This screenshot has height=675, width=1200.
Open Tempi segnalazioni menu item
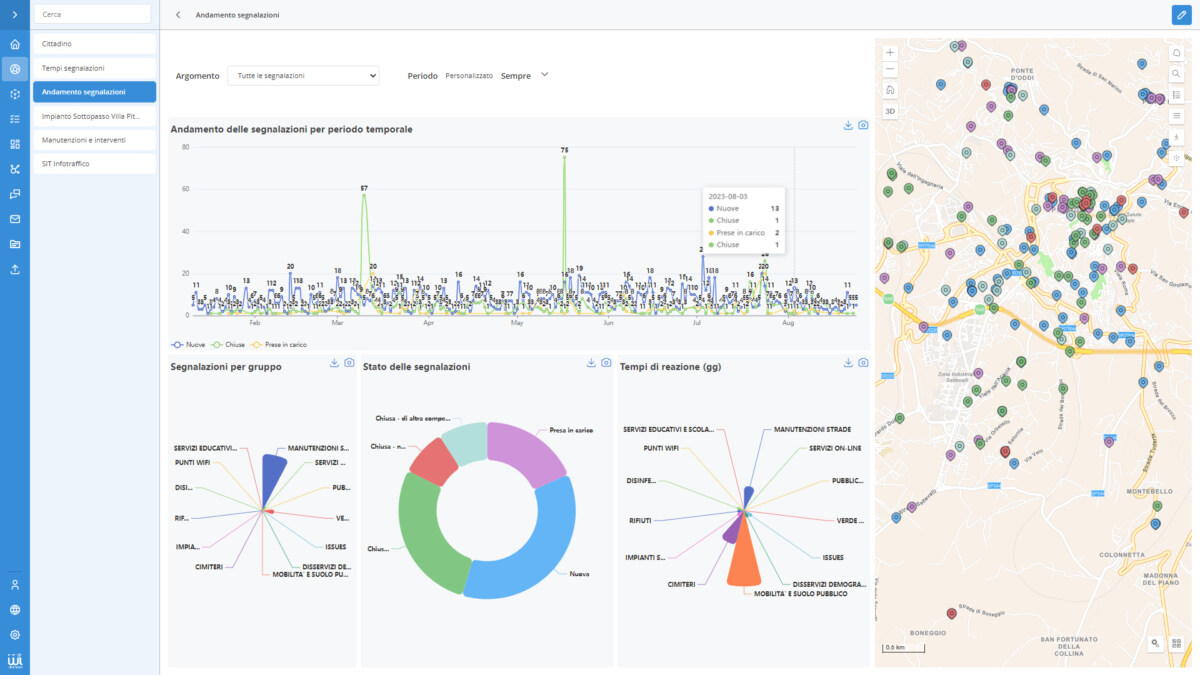[94, 68]
